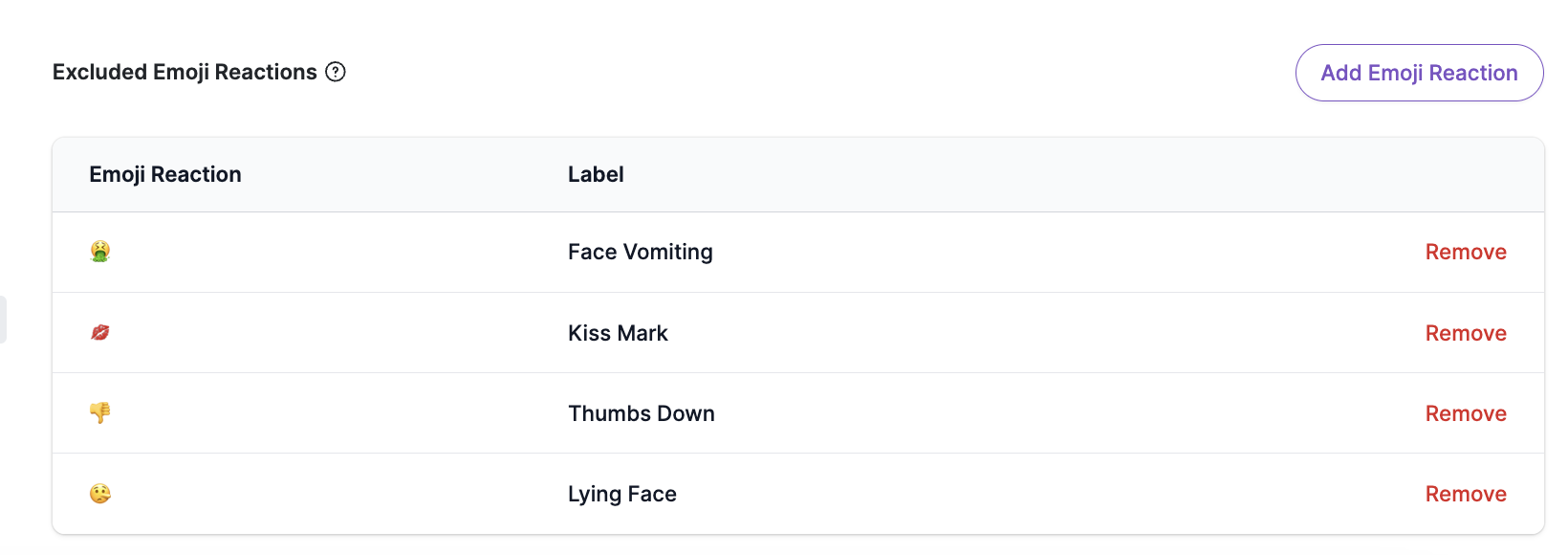Remove the Lying Face reaction

pyautogui.click(x=1466, y=494)
